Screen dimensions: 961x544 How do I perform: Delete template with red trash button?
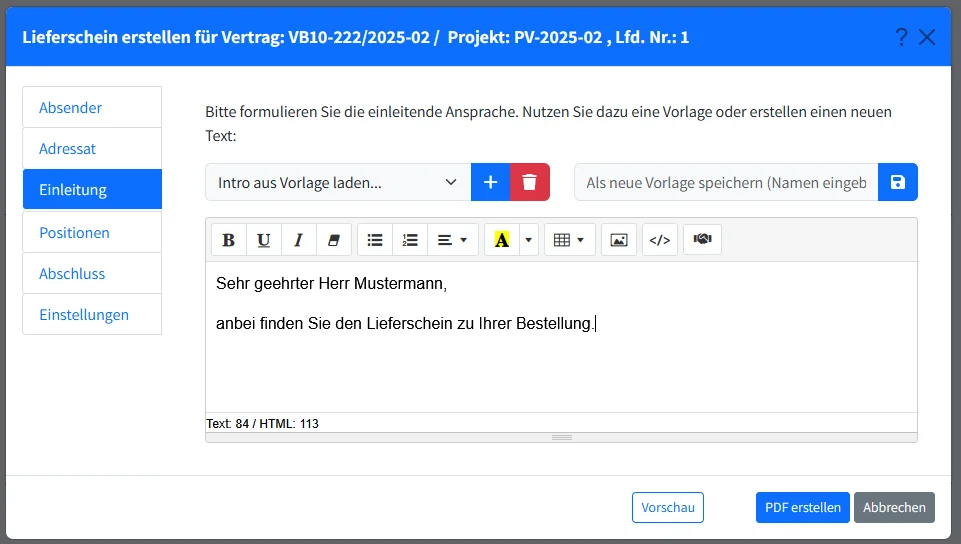coord(530,182)
